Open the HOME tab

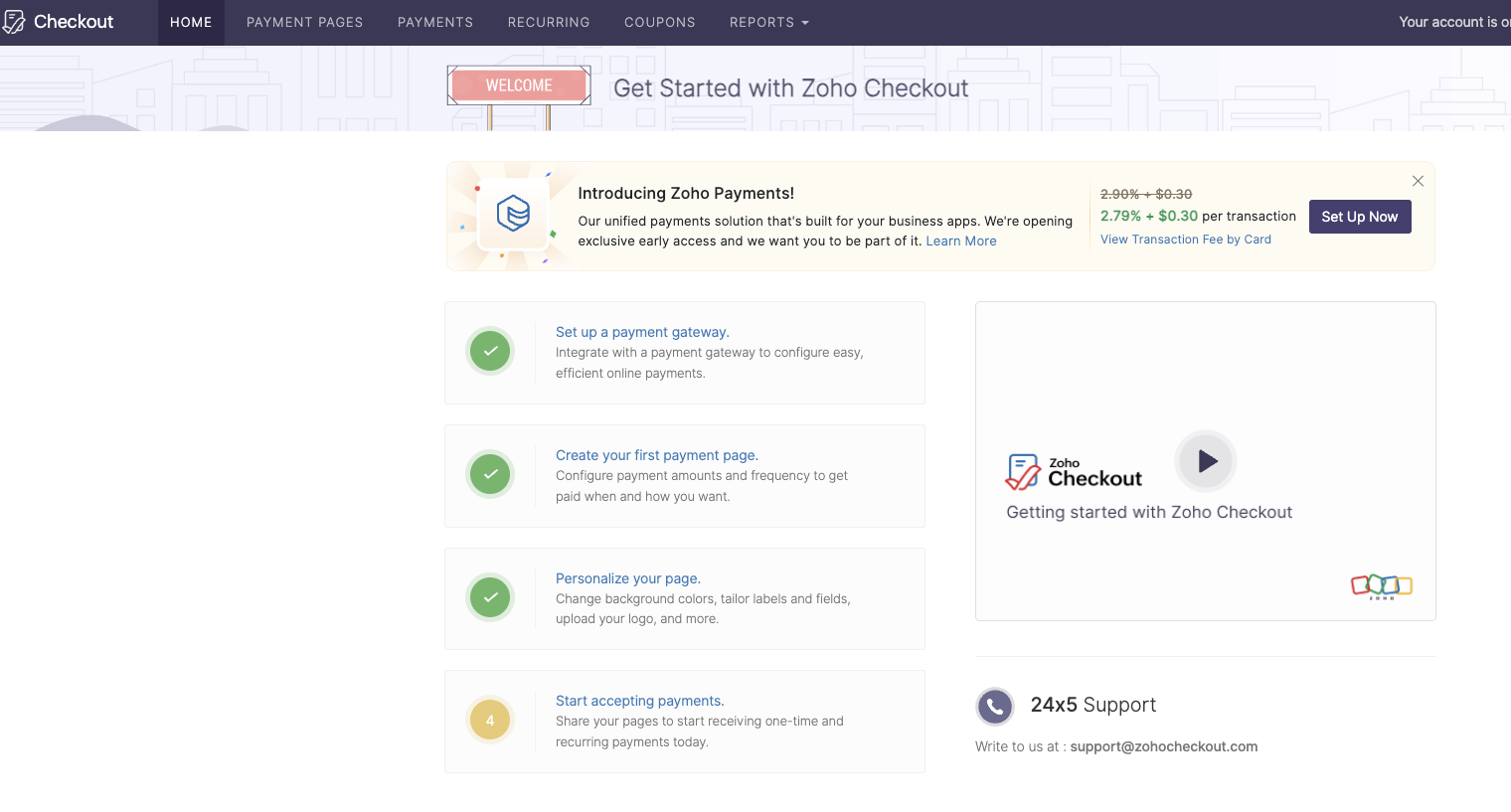point(191,22)
